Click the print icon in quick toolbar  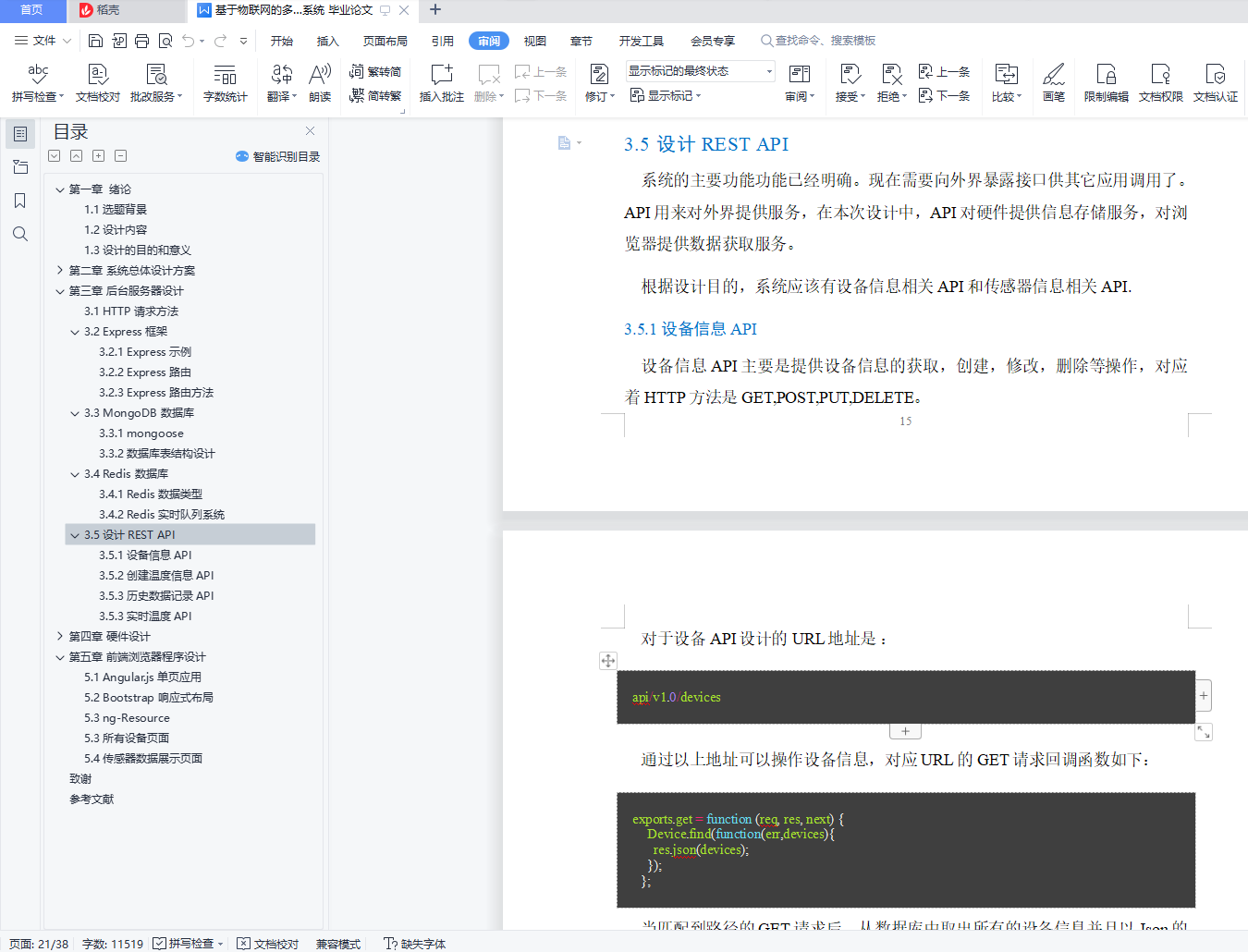[x=141, y=41]
